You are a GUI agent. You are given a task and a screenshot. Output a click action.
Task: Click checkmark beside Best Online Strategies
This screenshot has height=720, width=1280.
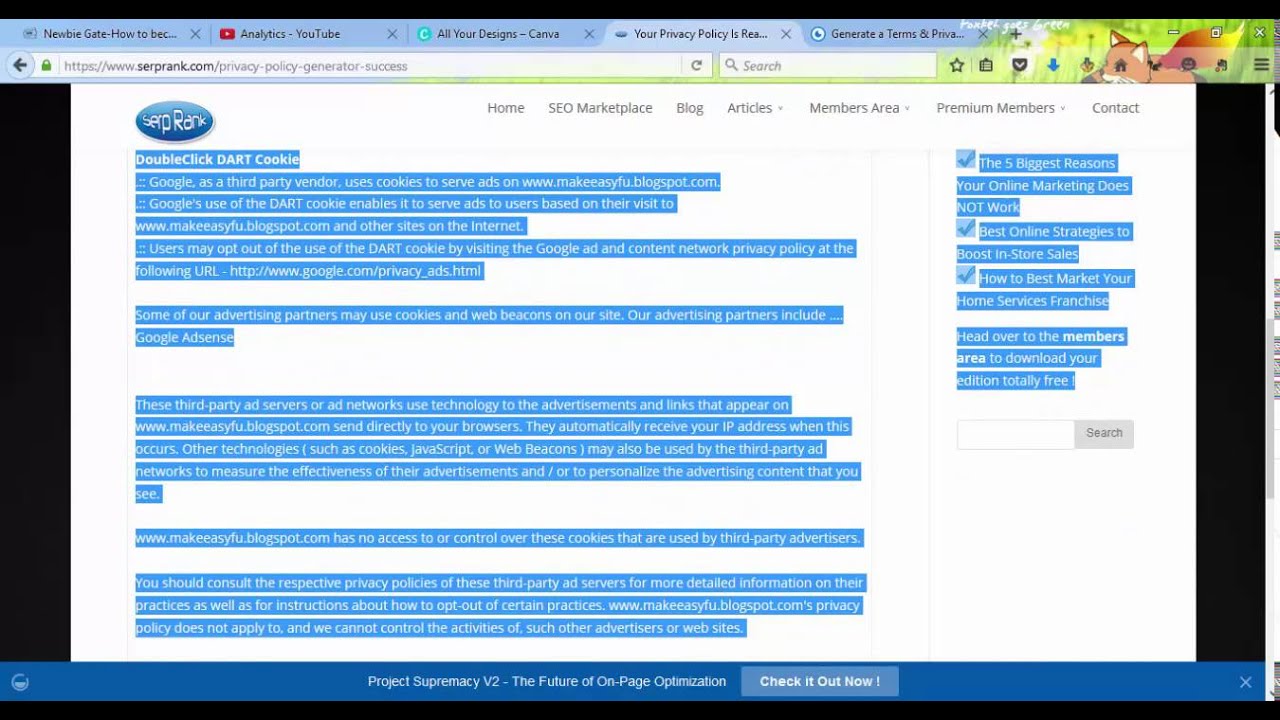point(966,228)
